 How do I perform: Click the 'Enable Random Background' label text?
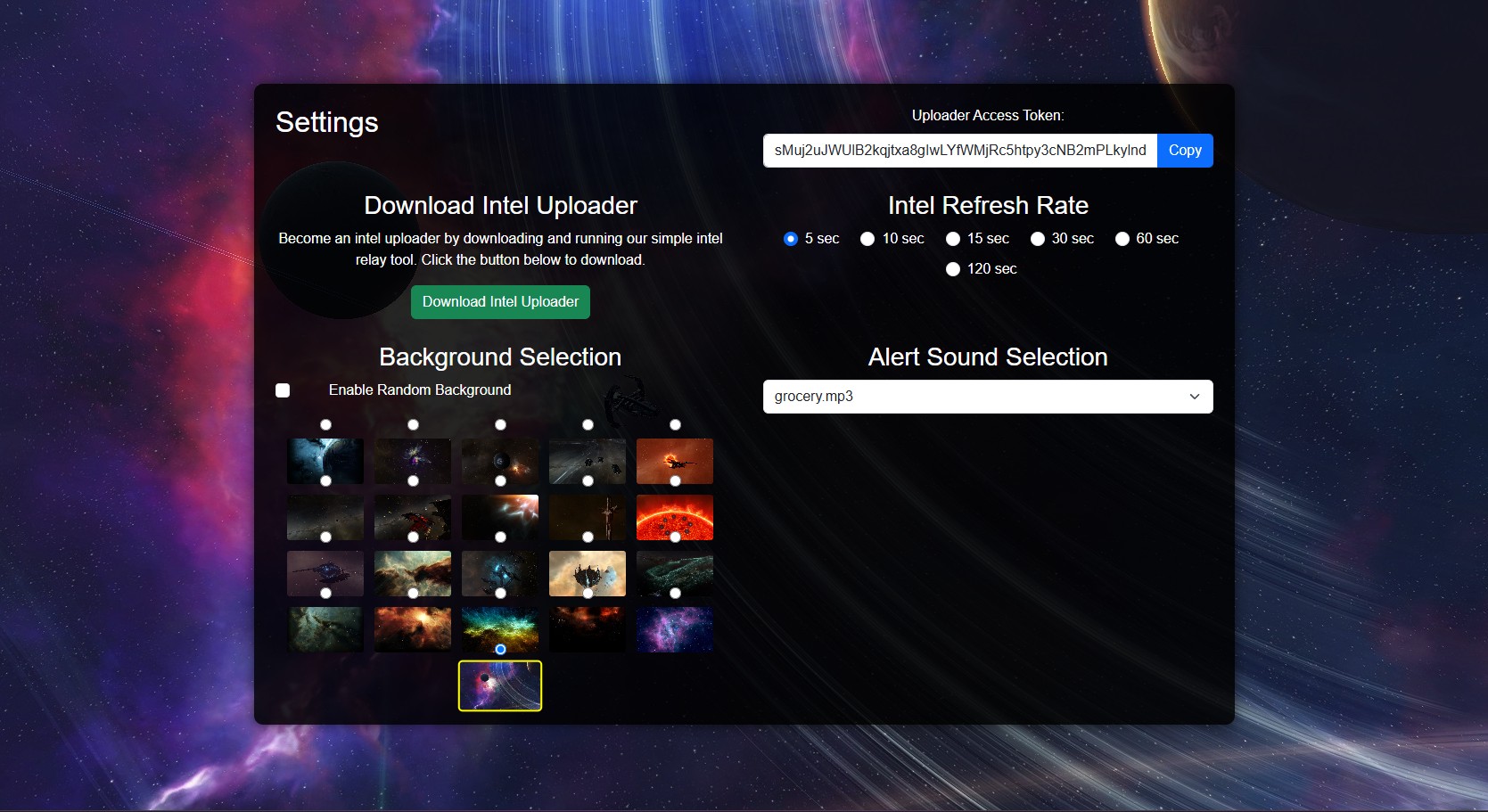[420, 390]
